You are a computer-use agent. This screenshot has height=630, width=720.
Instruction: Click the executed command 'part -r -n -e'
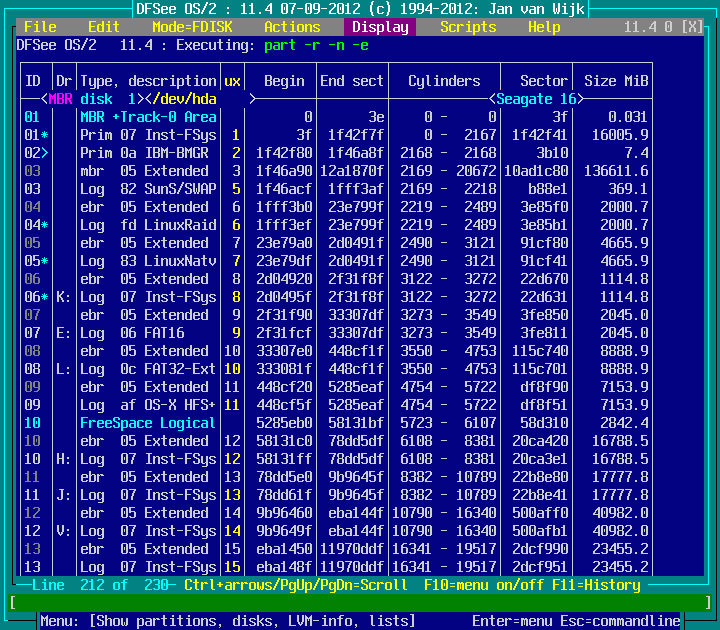[x=316, y=45]
